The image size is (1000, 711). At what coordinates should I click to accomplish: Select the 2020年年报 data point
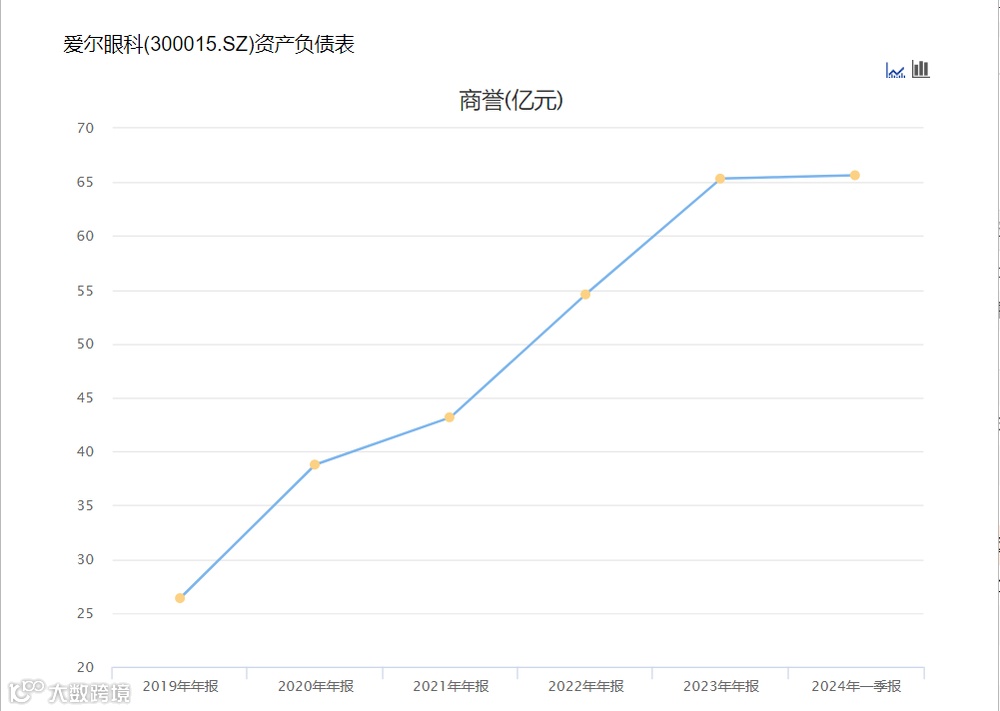(314, 464)
